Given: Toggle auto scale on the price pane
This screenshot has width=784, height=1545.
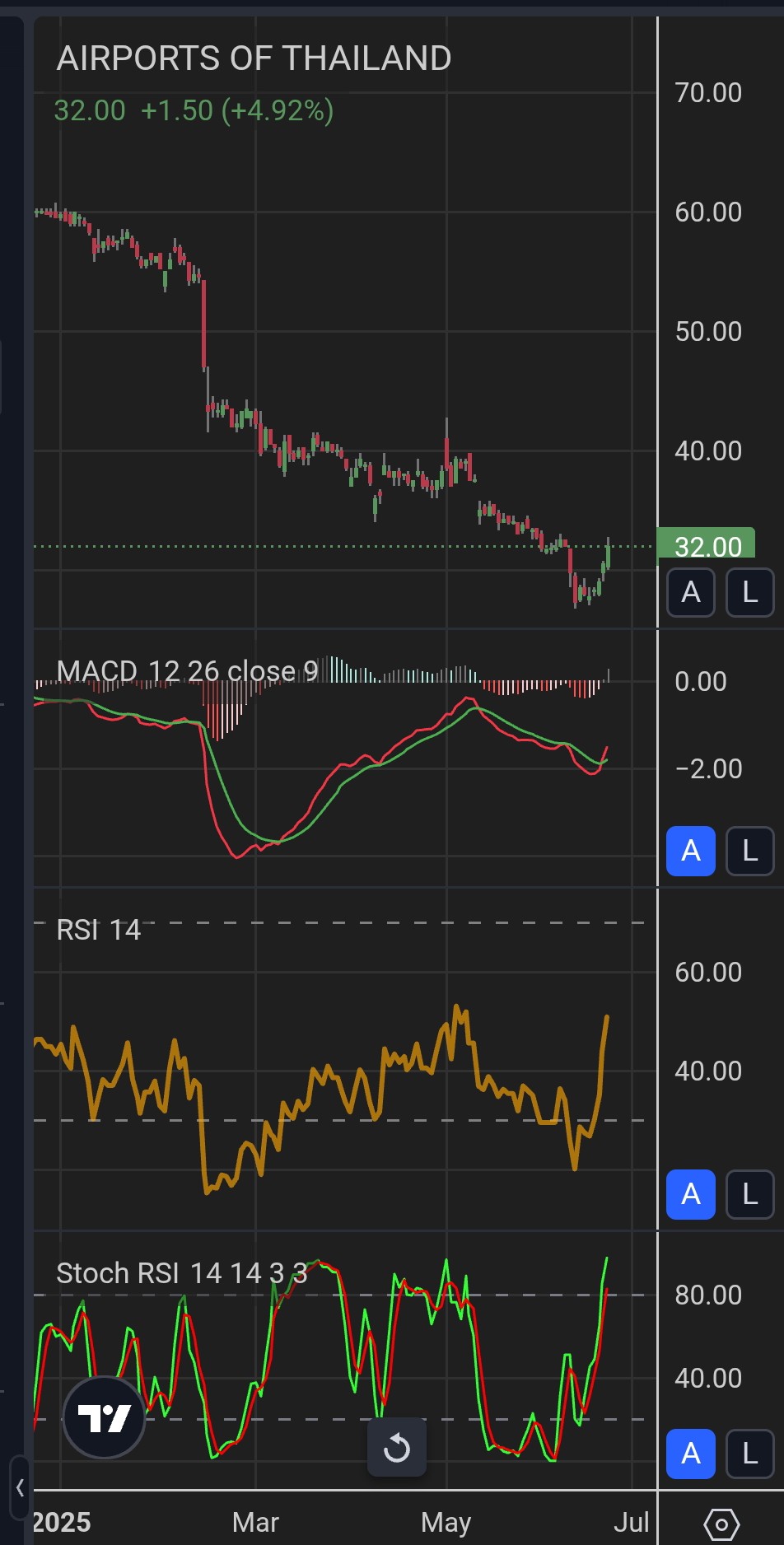Looking at the screenshot, I should tap(691, 592).
